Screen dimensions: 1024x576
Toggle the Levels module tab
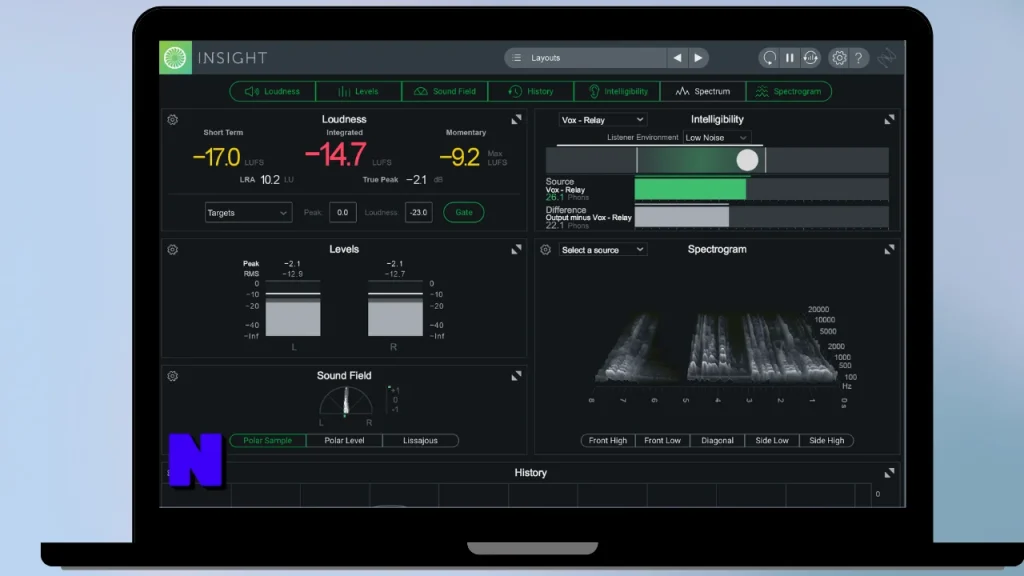pyautogui.click(x=358, y=91)
